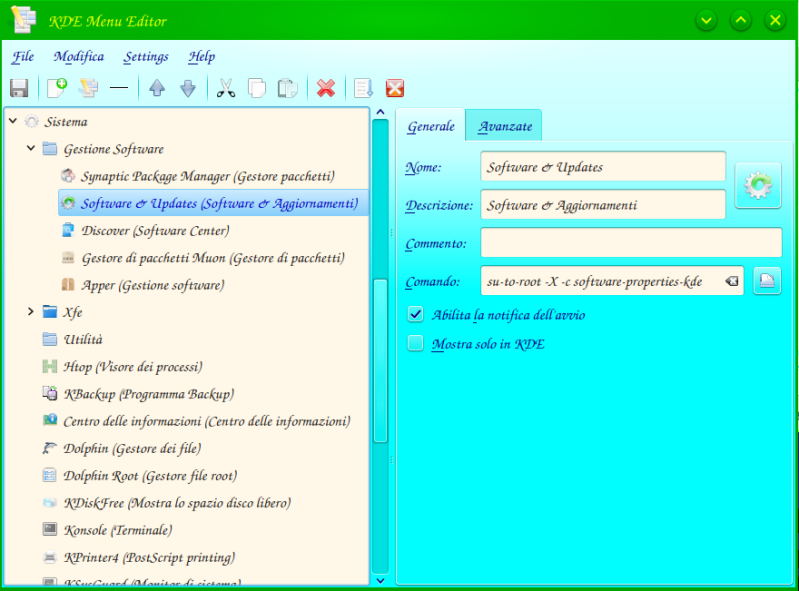Select KDiskFree disk space entry
The image size is (799, 591).
click(x=177, y=502)
